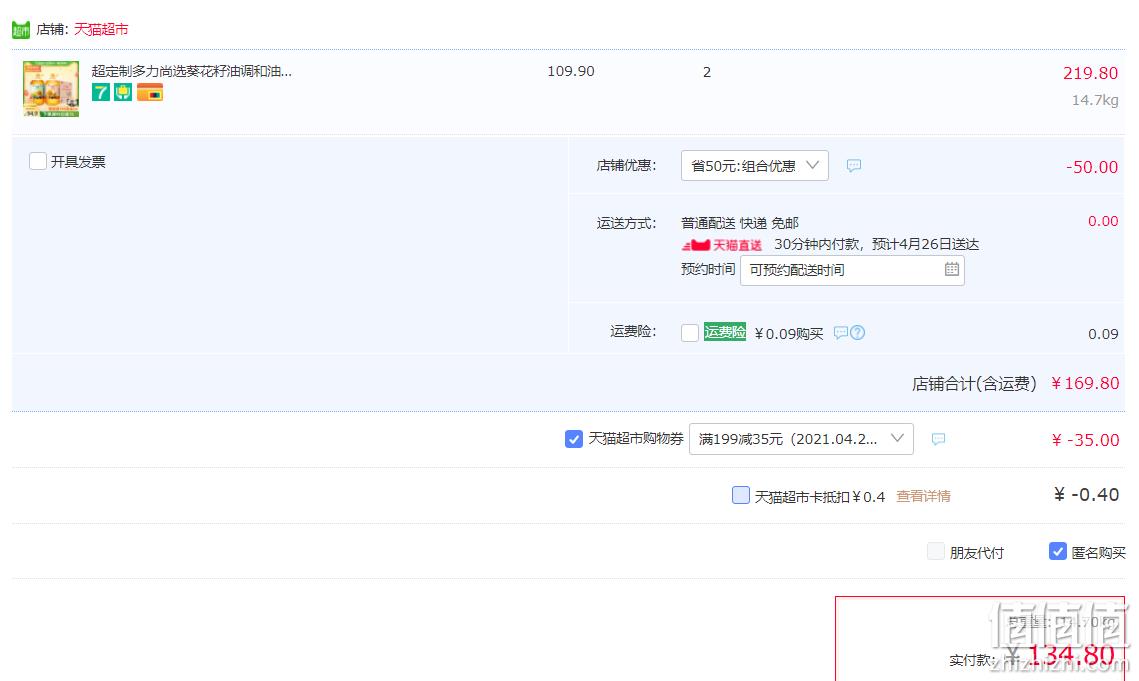
Task: Click the ¥ -35.00 coupon amount
Action: [1085, 440]
